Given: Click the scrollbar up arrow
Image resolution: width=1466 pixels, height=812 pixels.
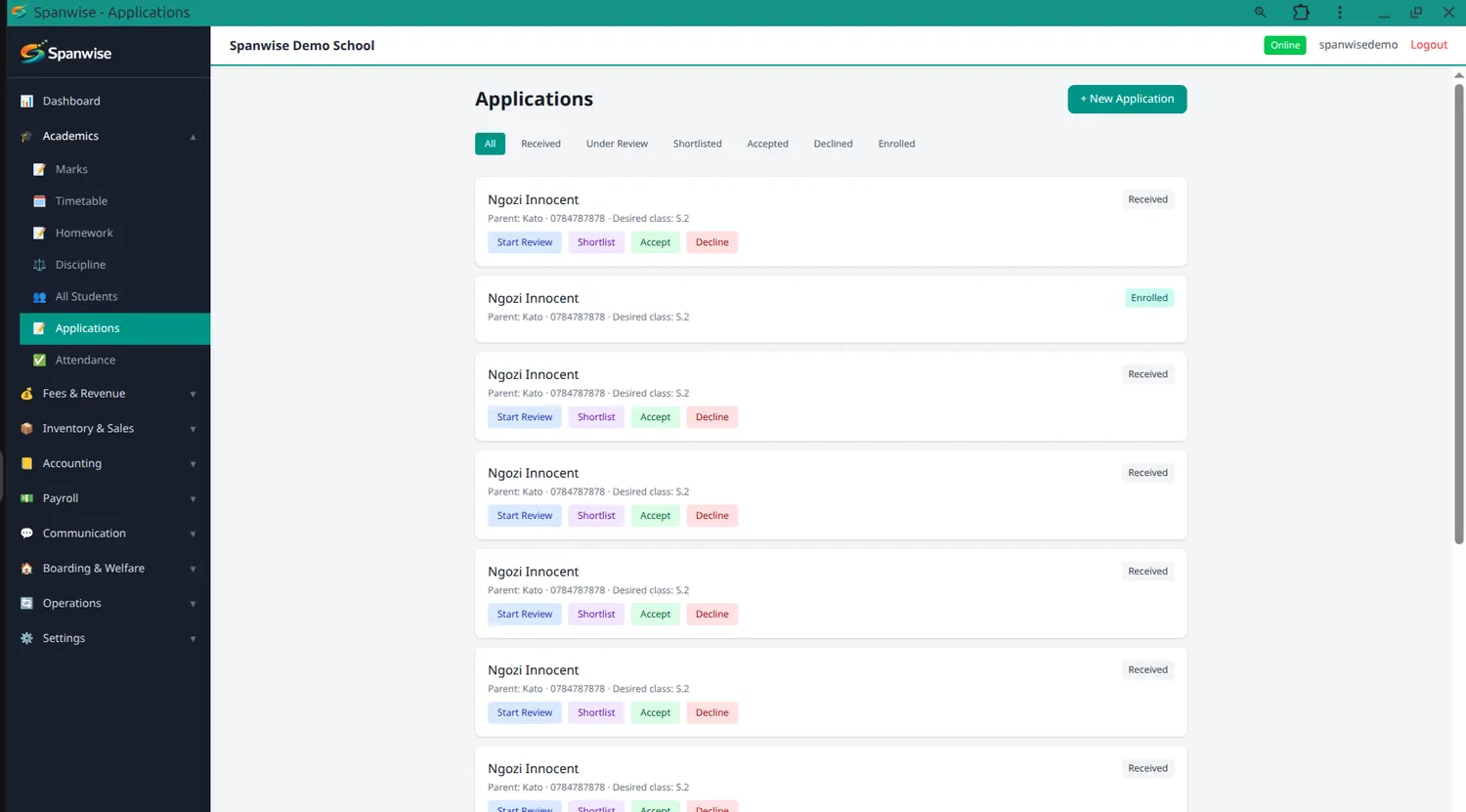Looking at the screenshot, I should [1459, 74].
